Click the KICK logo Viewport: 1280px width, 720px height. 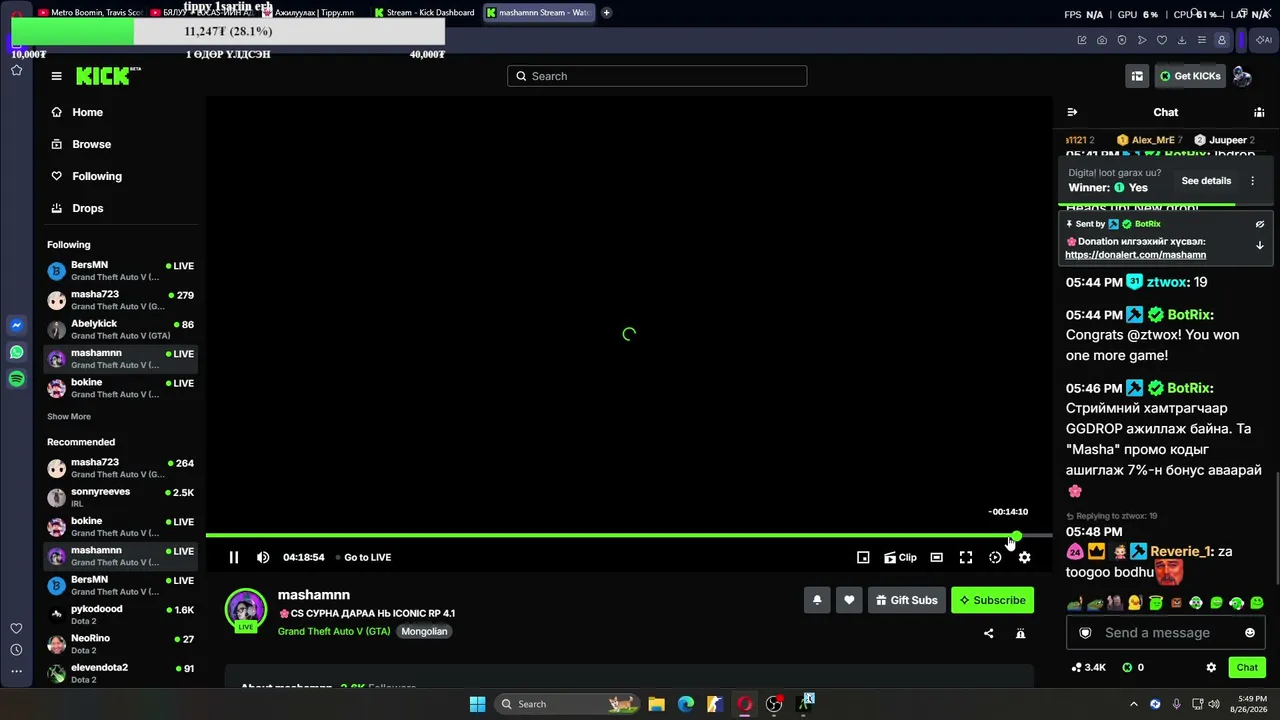click(x=108, y=76)
